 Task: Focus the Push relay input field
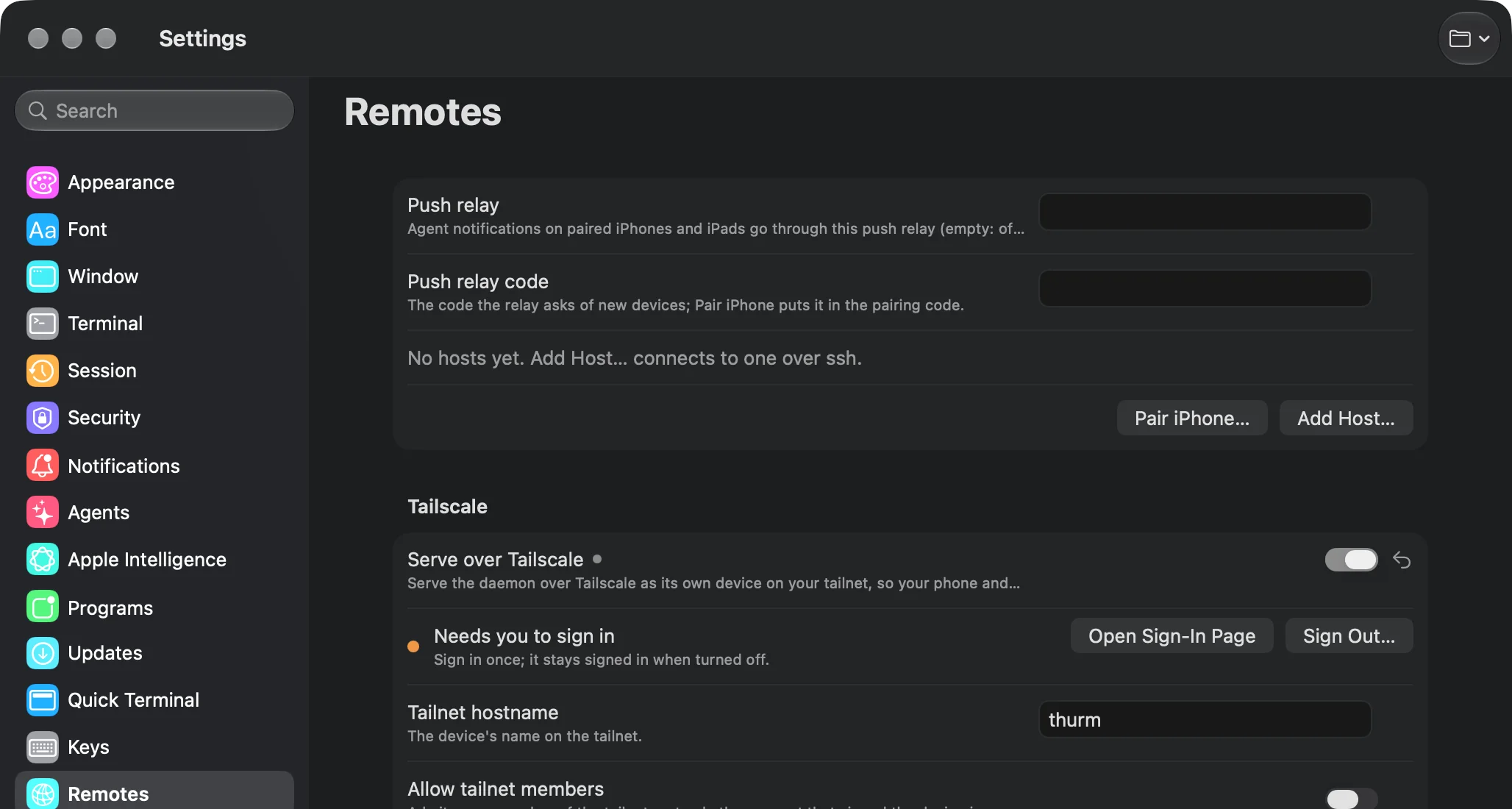(x=1205, y=212)
